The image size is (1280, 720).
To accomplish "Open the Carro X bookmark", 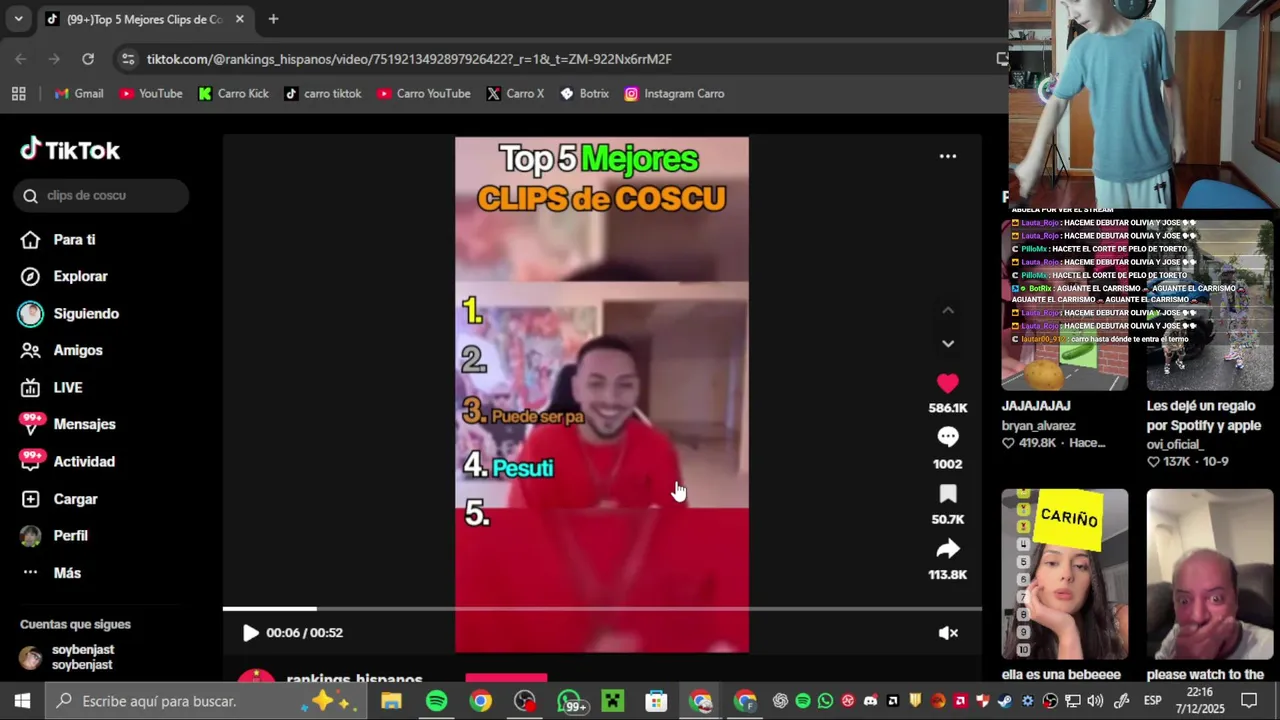I will [515, 93].
